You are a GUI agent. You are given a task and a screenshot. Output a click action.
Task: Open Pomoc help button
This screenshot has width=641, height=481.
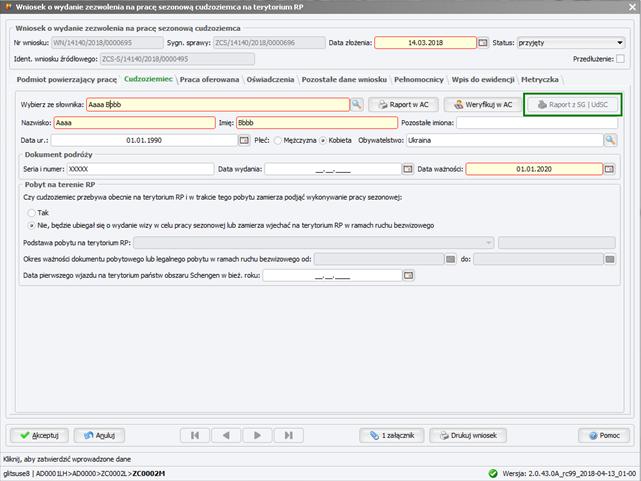(x=604, y=435)
